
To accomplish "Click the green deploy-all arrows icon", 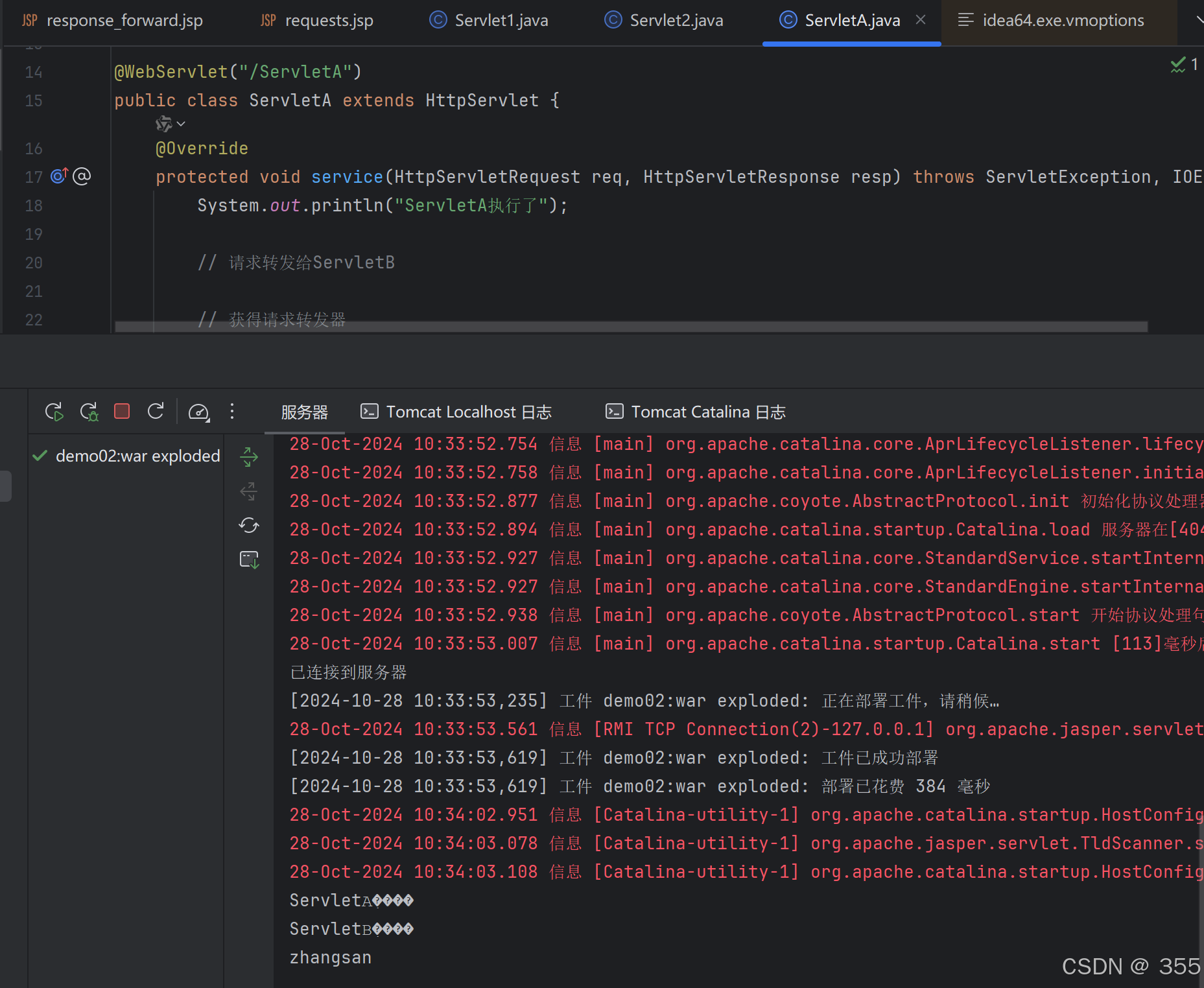I will 248,457.
